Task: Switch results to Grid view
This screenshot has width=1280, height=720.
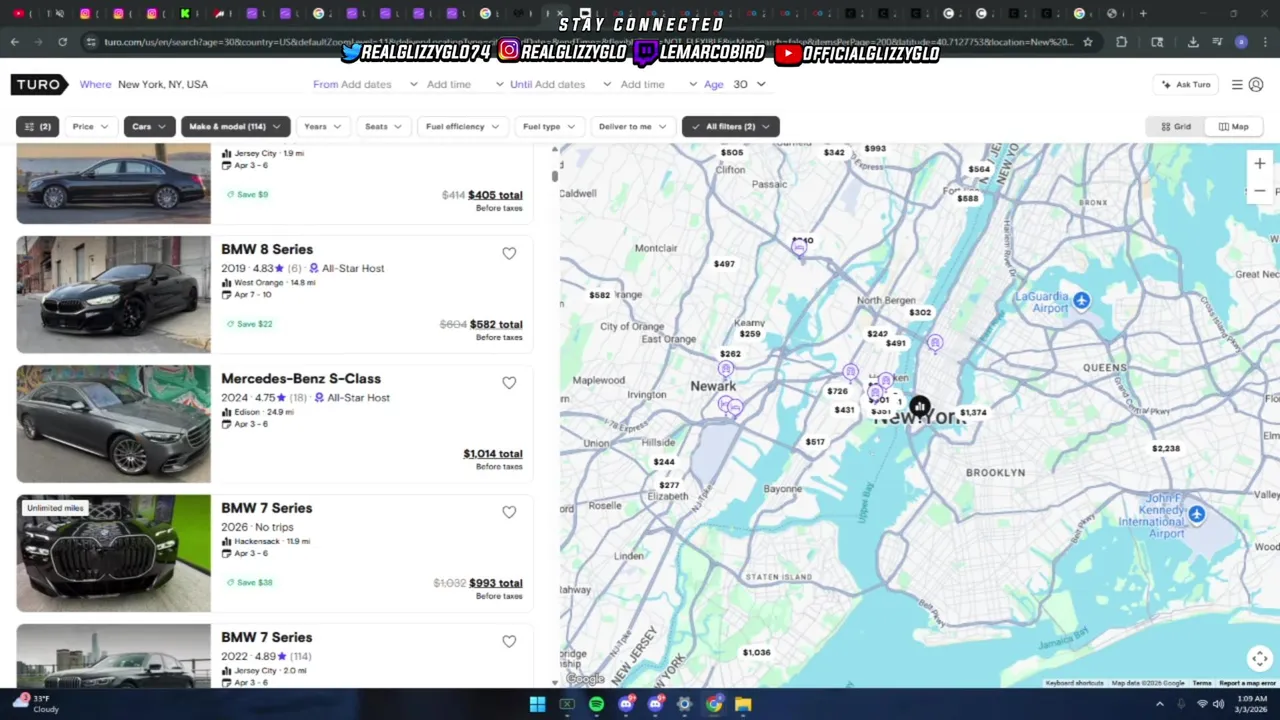Action: point(1176,126)
